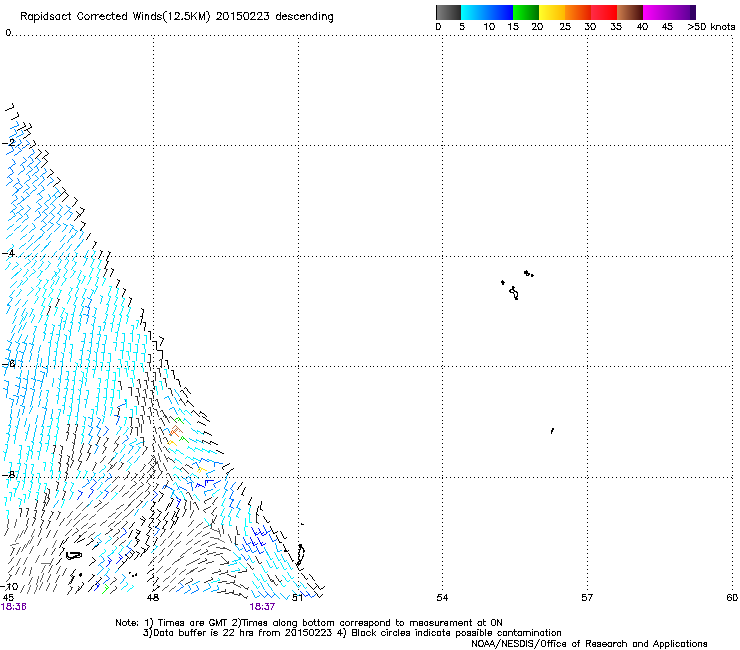Click the orange wind barb cluster in swath

(175, 431)
